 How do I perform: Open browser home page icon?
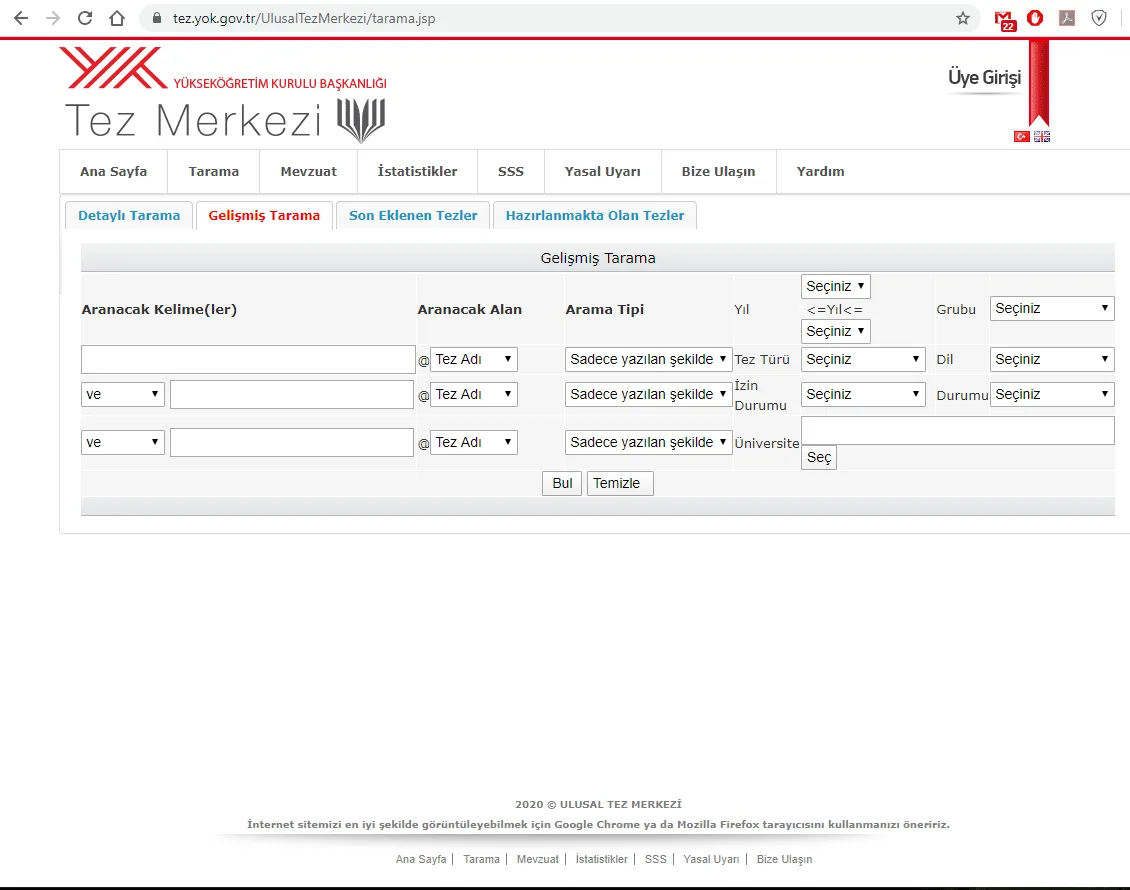pyautogui.click(x=117, y=18)
